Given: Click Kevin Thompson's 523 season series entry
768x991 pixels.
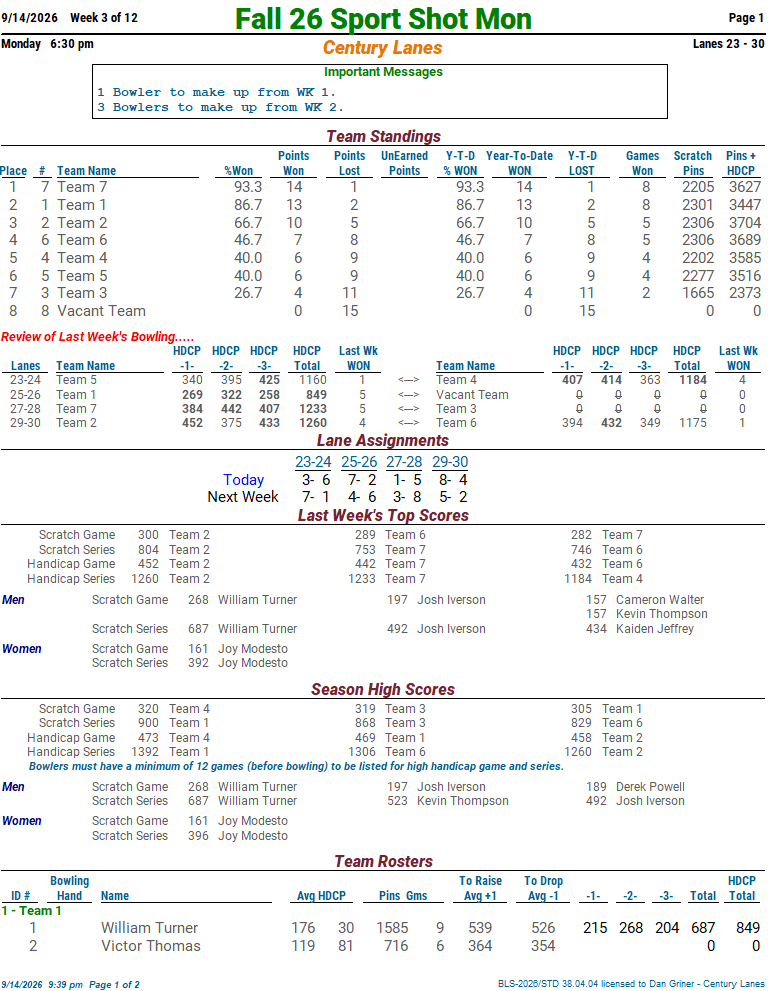Looking at the screenshot, I should pyautogui.click(x=448, y=801).
